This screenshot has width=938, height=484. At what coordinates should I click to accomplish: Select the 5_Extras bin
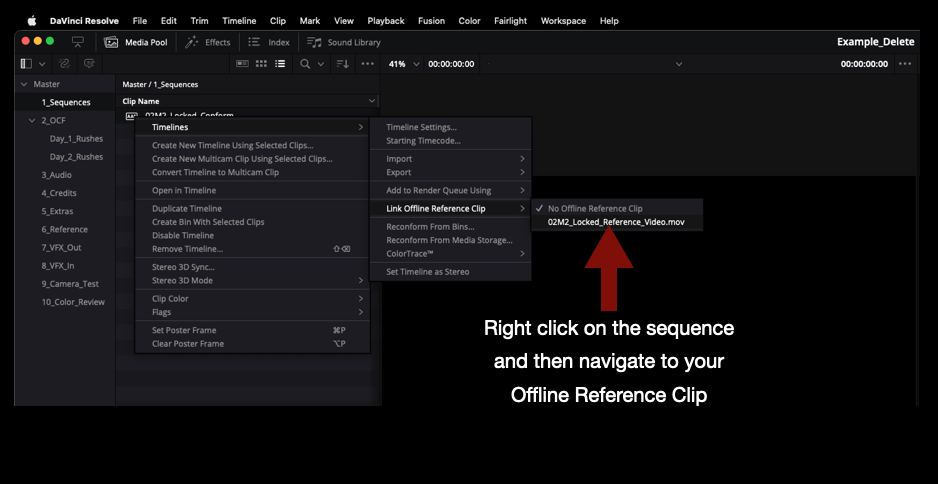(x=57, y=211)
